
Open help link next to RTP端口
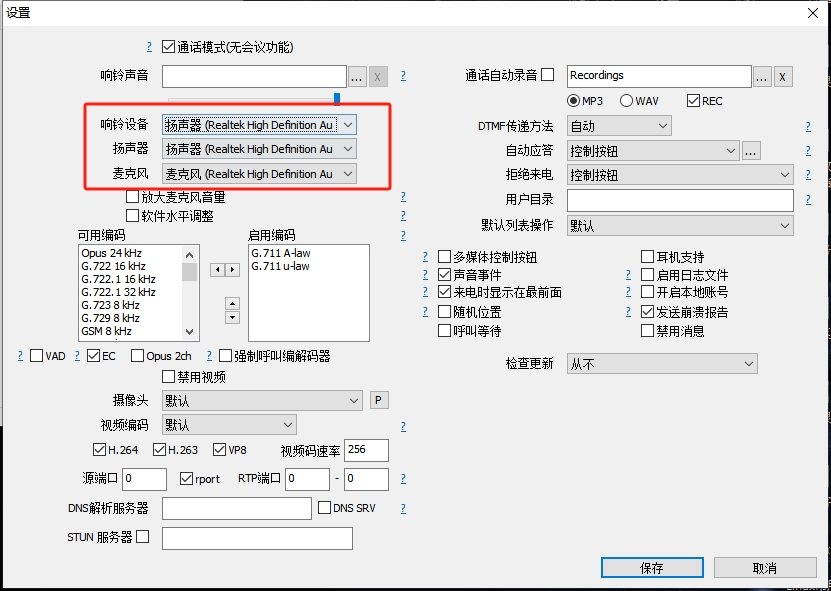click(x=403, y=479)
